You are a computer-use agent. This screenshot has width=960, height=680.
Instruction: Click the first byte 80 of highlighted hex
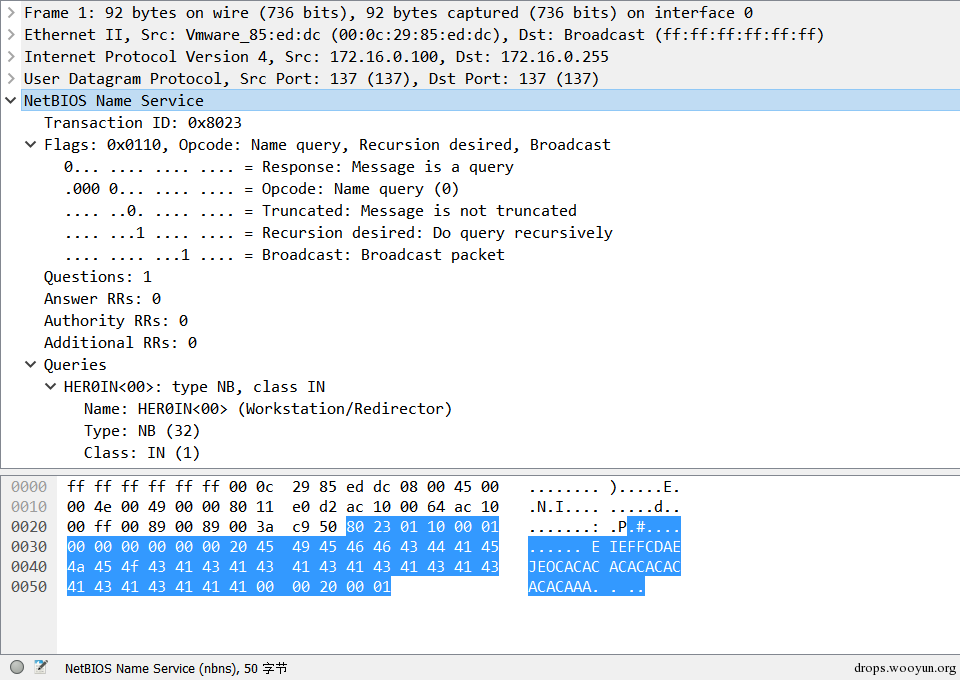point(354,526)
